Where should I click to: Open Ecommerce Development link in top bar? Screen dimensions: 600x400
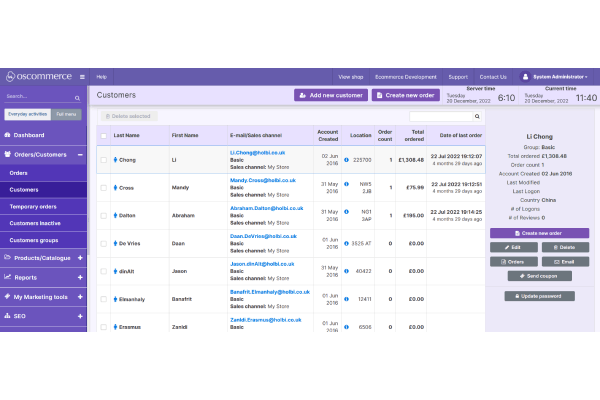coord(406,77)
